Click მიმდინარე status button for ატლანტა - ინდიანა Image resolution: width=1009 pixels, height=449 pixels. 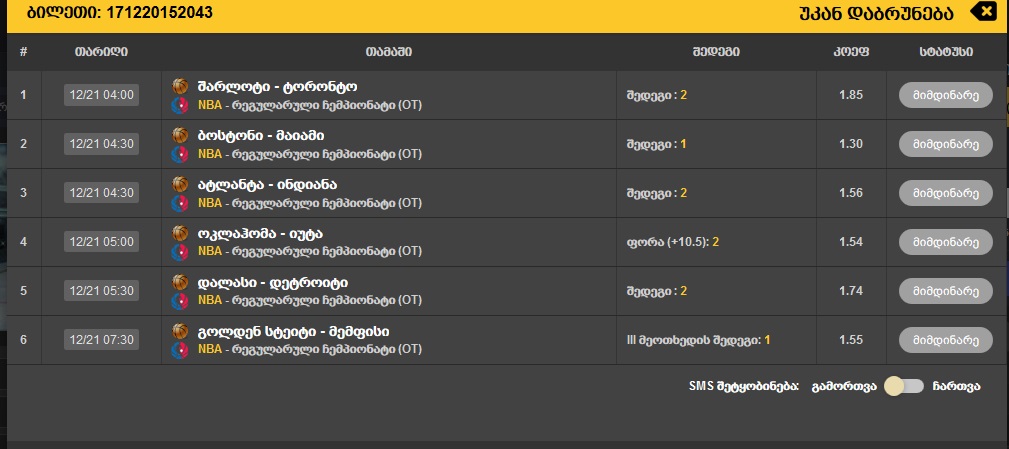[x=945, y=193]
